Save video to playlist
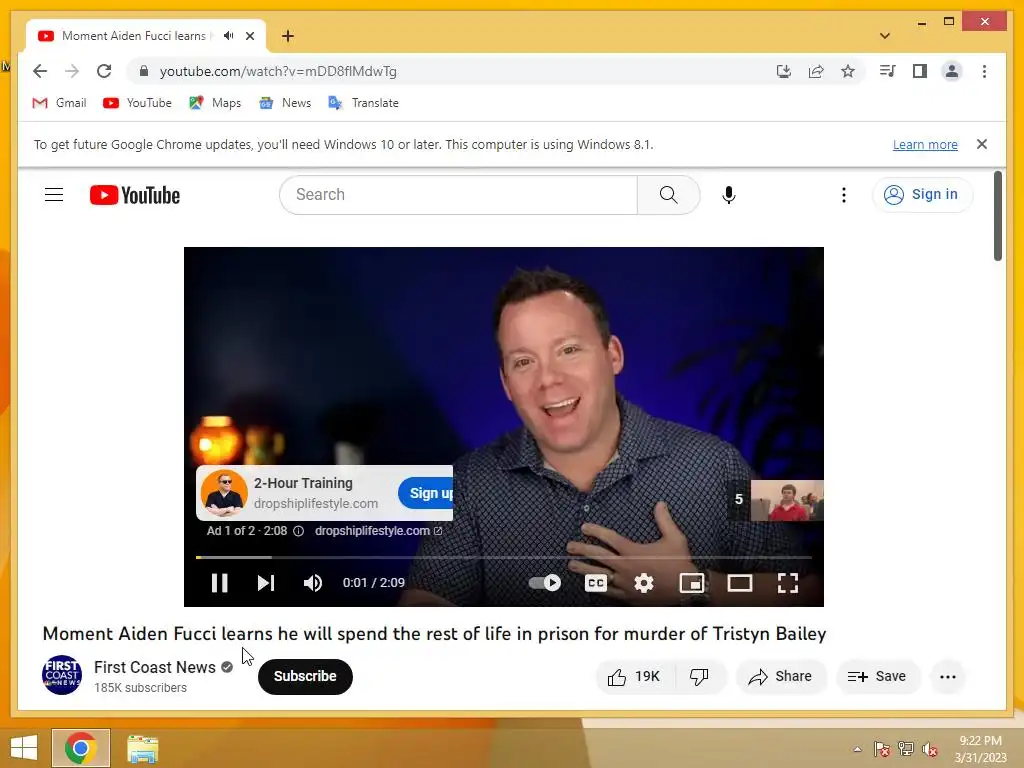Viewport: 1024px width, 768px height. point(877,677)
